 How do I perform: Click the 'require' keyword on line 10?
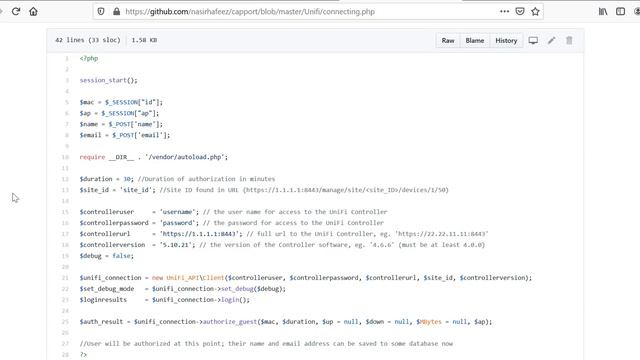click(92, 157)
